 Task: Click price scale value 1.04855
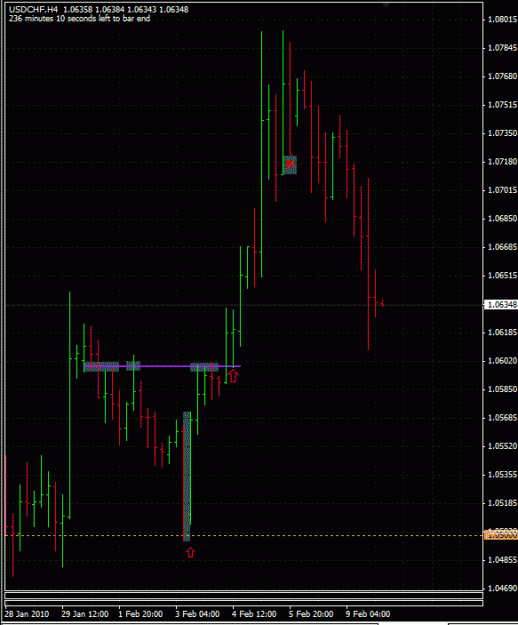point(502,560)
